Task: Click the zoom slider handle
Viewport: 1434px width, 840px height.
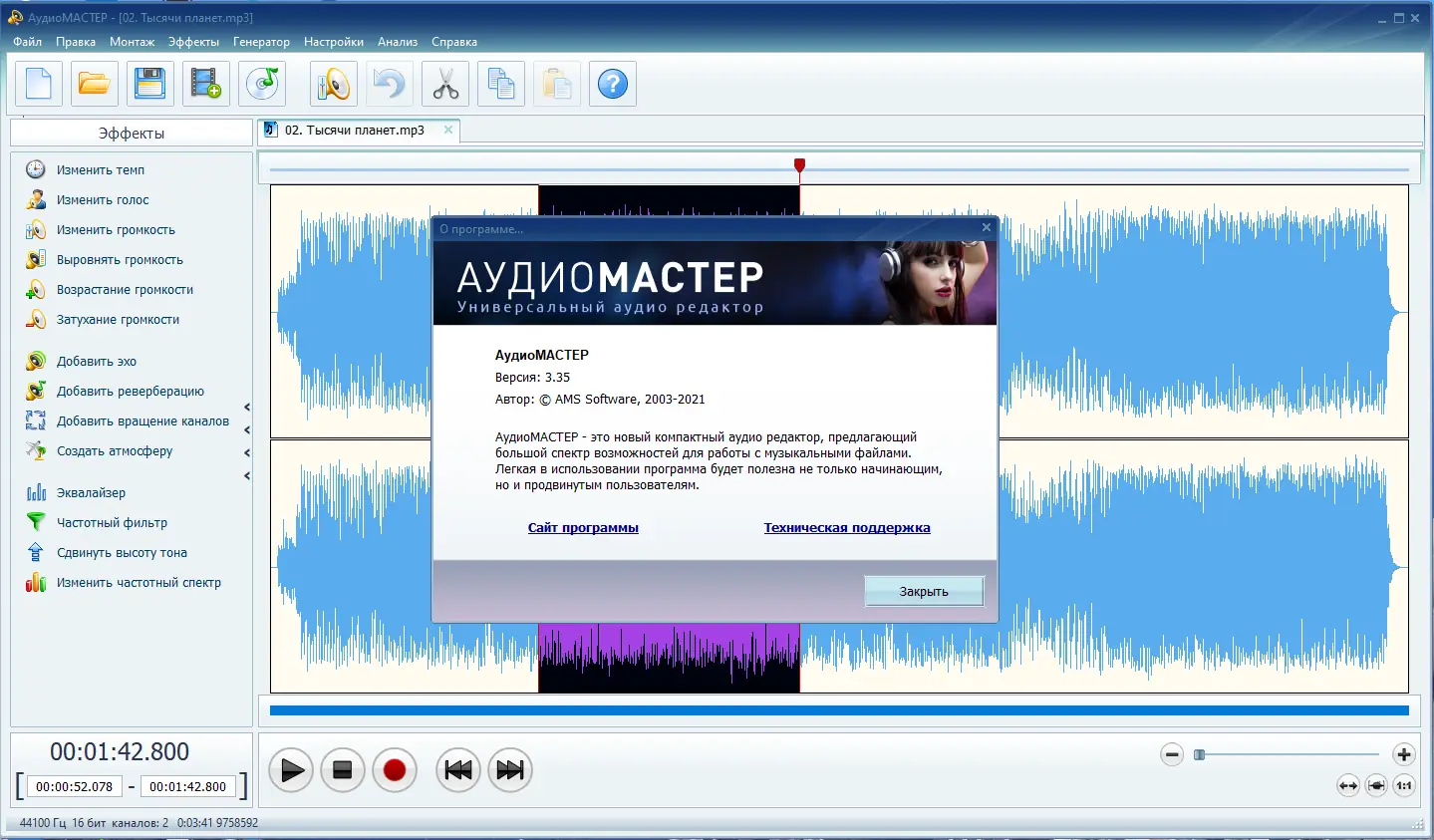Action: click(1200, 755)
